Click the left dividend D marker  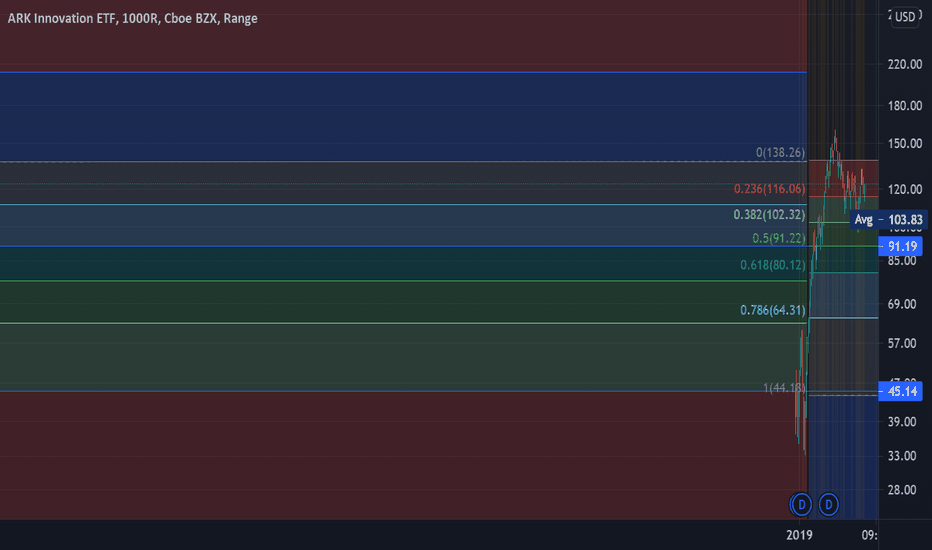point(801,505)
